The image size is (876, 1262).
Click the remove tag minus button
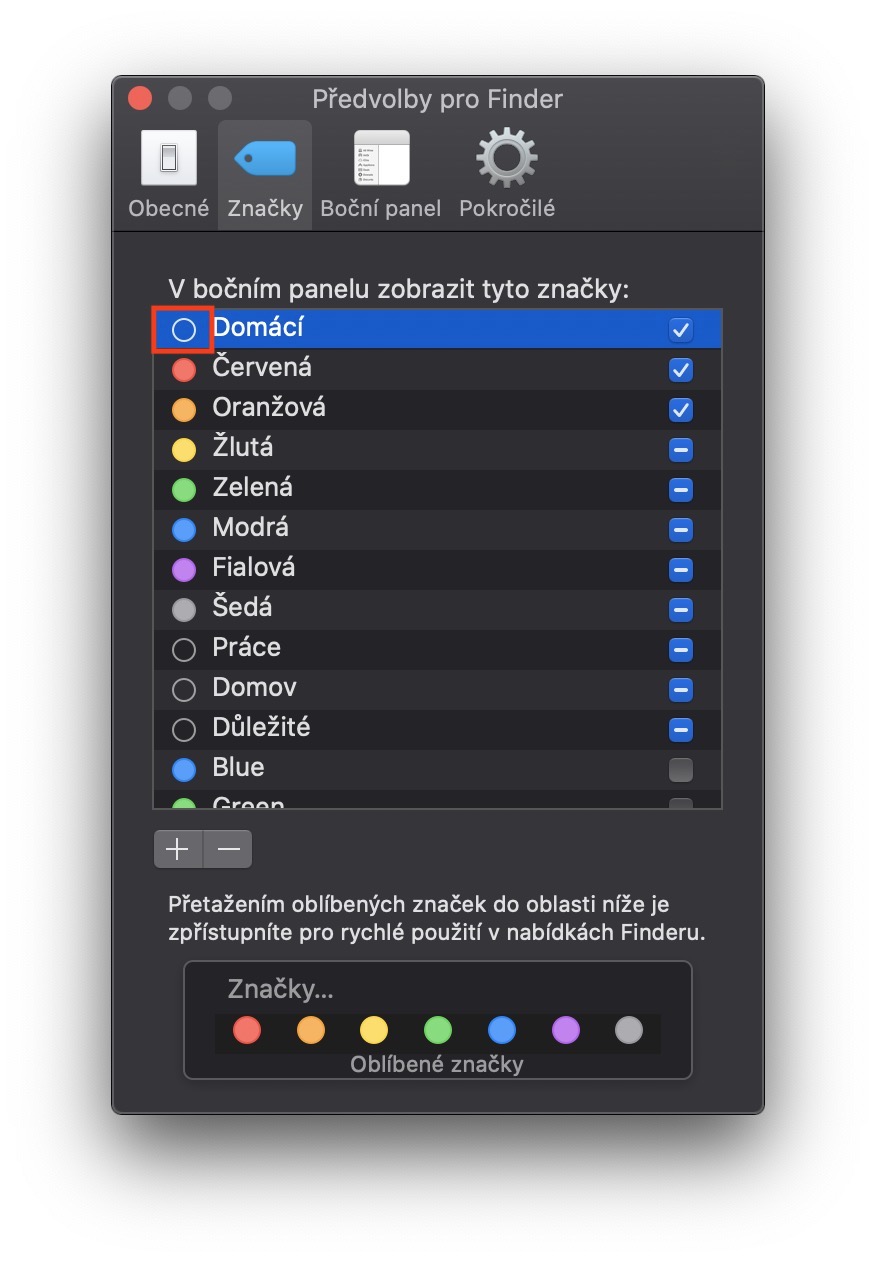[x=229, y=849]
